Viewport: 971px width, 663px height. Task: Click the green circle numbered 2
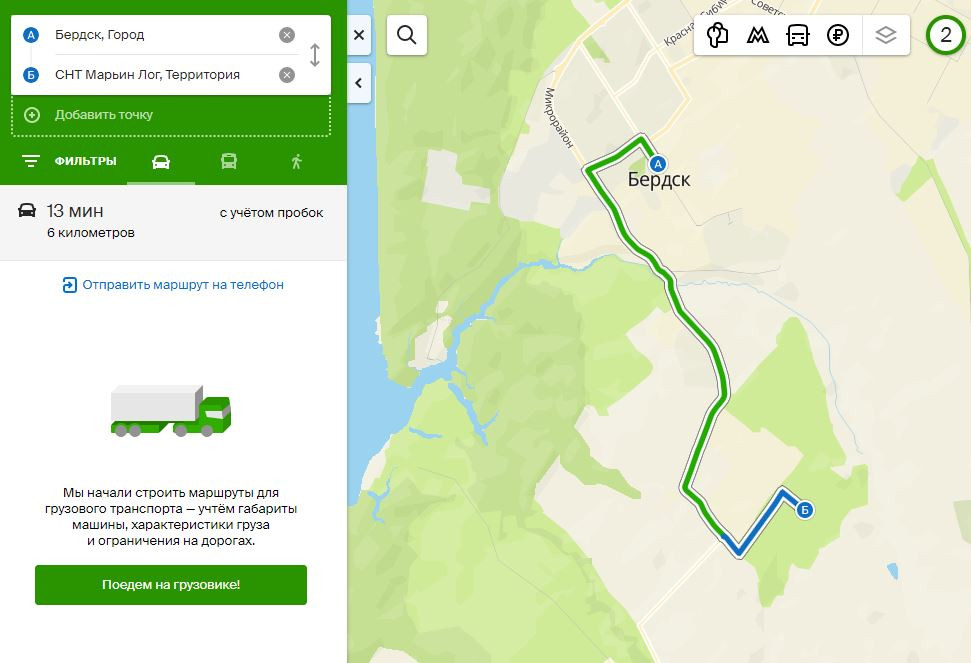(x=946, y=35)
